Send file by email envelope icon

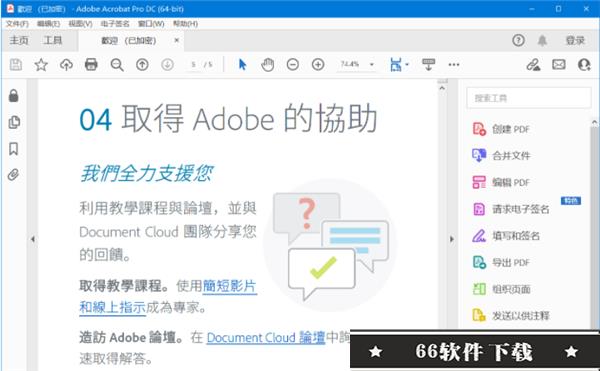(x=559, y=64)
